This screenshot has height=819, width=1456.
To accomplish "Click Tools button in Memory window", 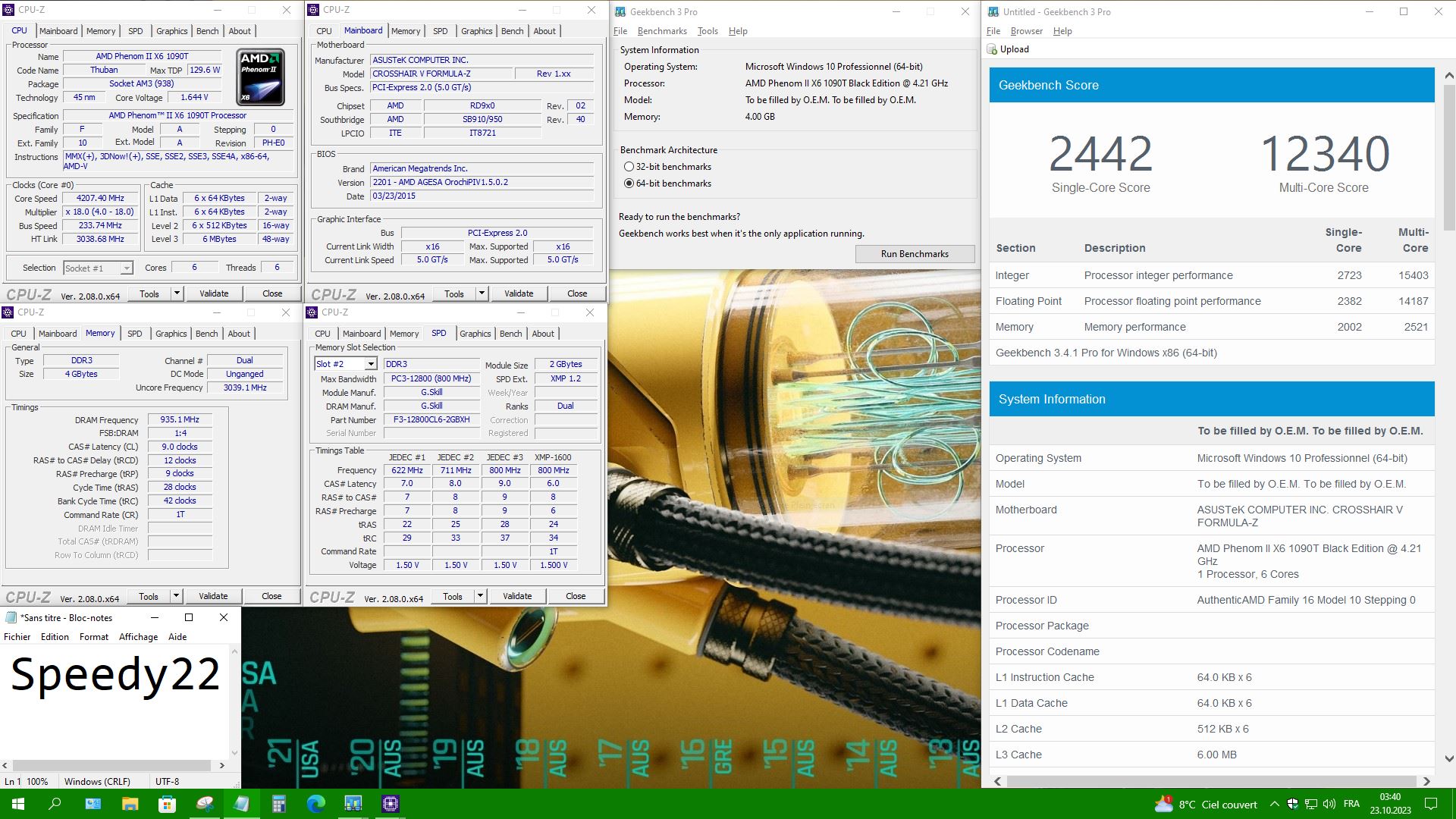I will 149,596.
